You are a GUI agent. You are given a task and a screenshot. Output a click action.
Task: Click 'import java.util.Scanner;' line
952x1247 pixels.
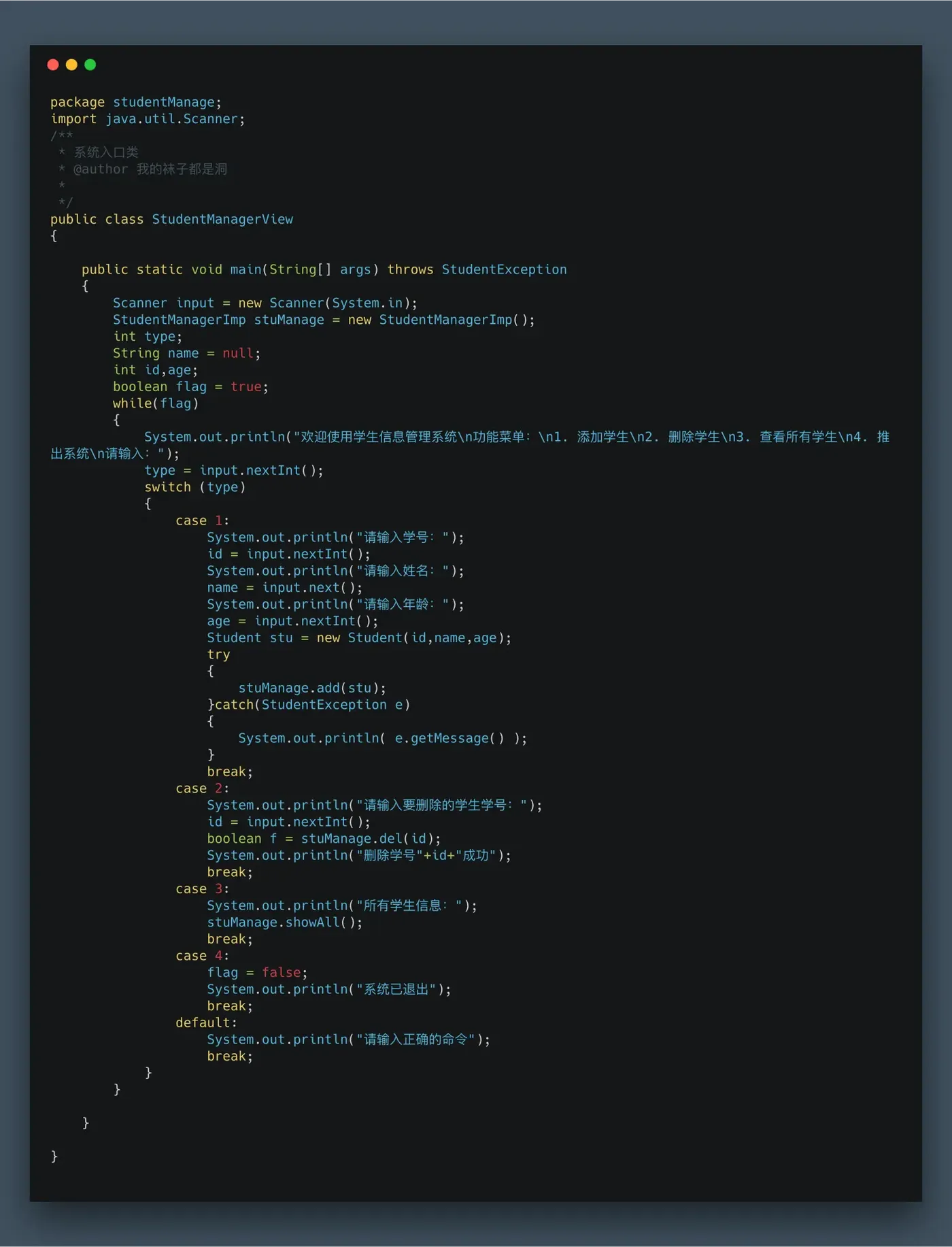[148, 119]
